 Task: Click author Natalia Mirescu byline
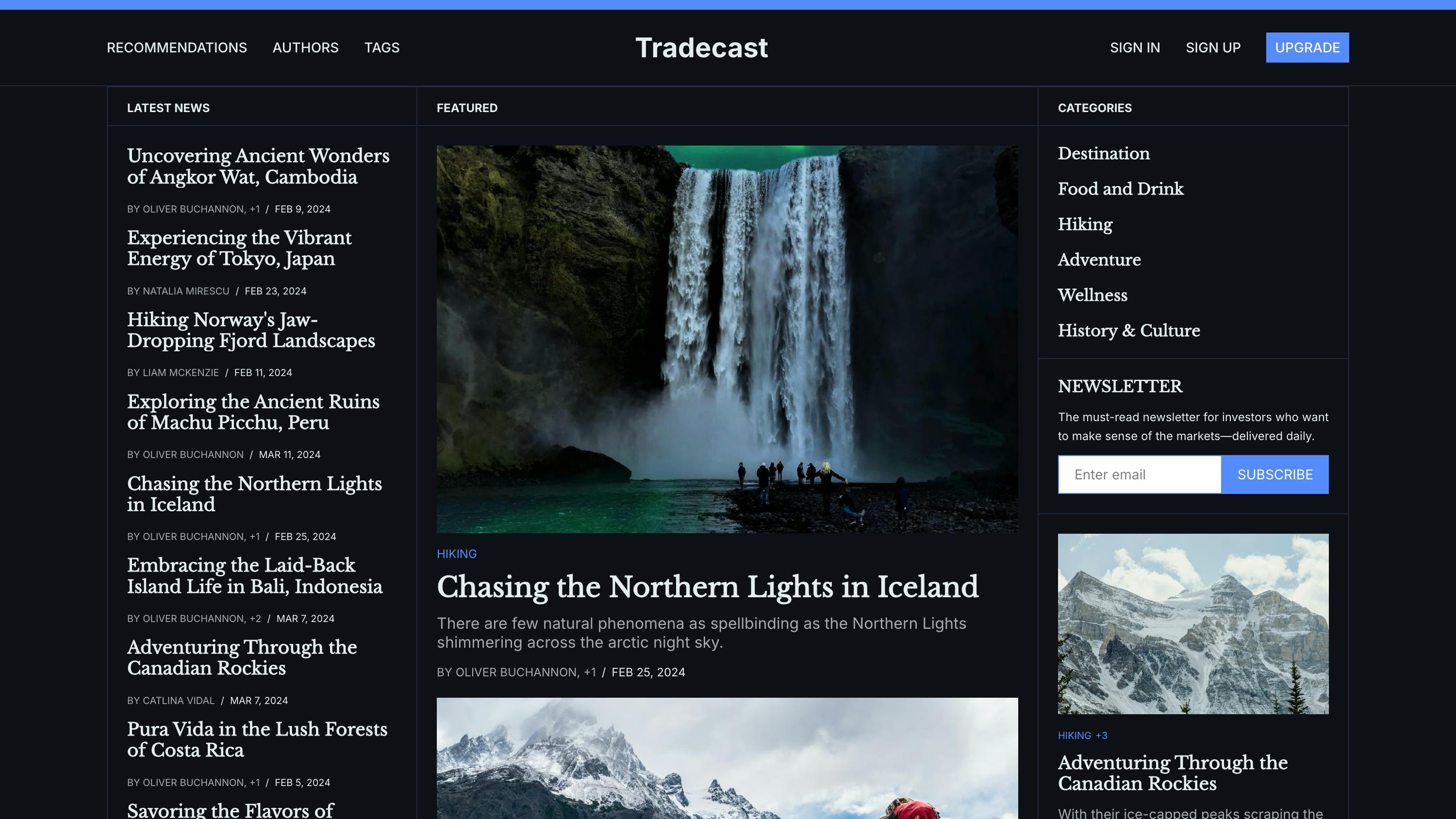point(185,291)
